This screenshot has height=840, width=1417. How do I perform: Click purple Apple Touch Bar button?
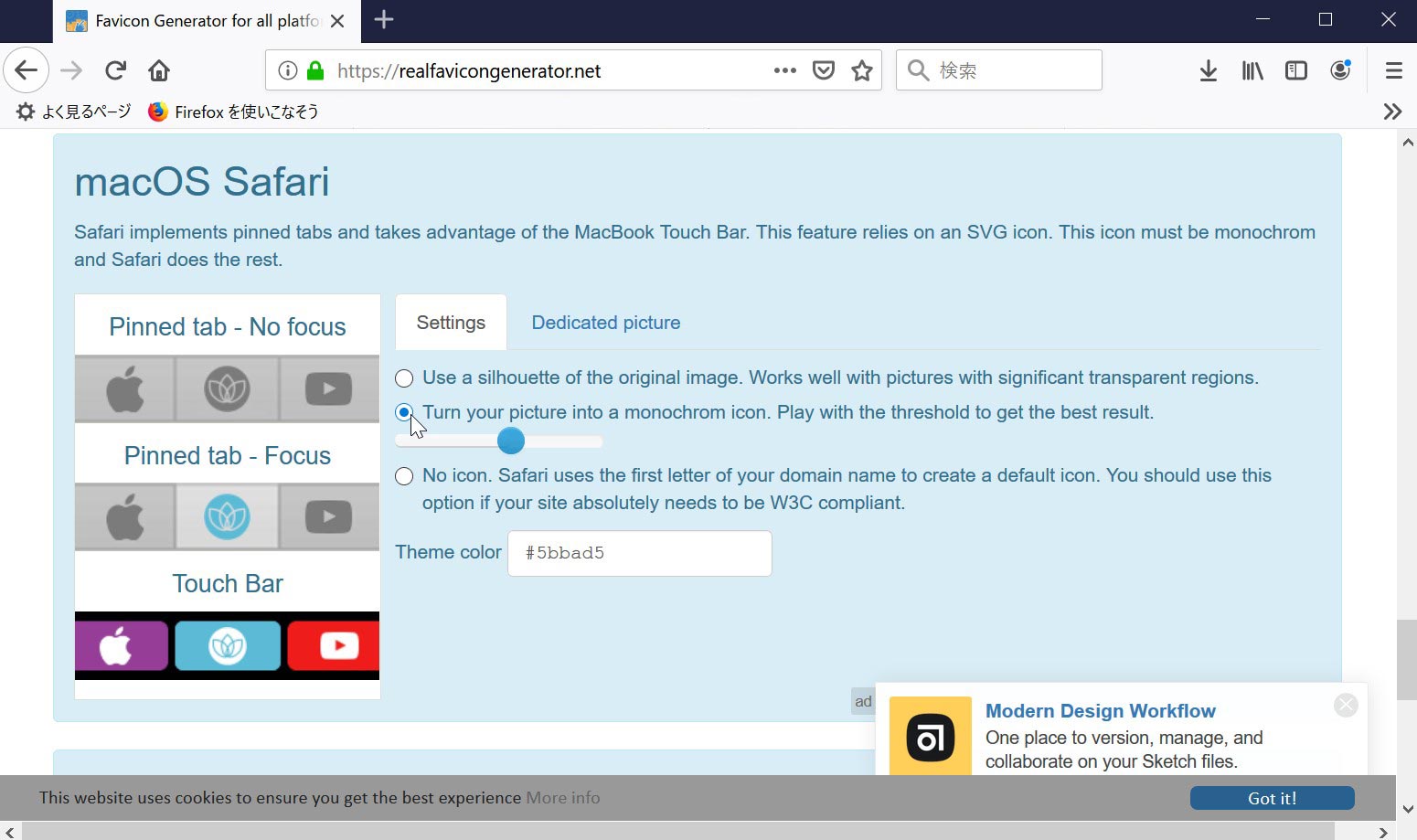(x=122, y=646)
